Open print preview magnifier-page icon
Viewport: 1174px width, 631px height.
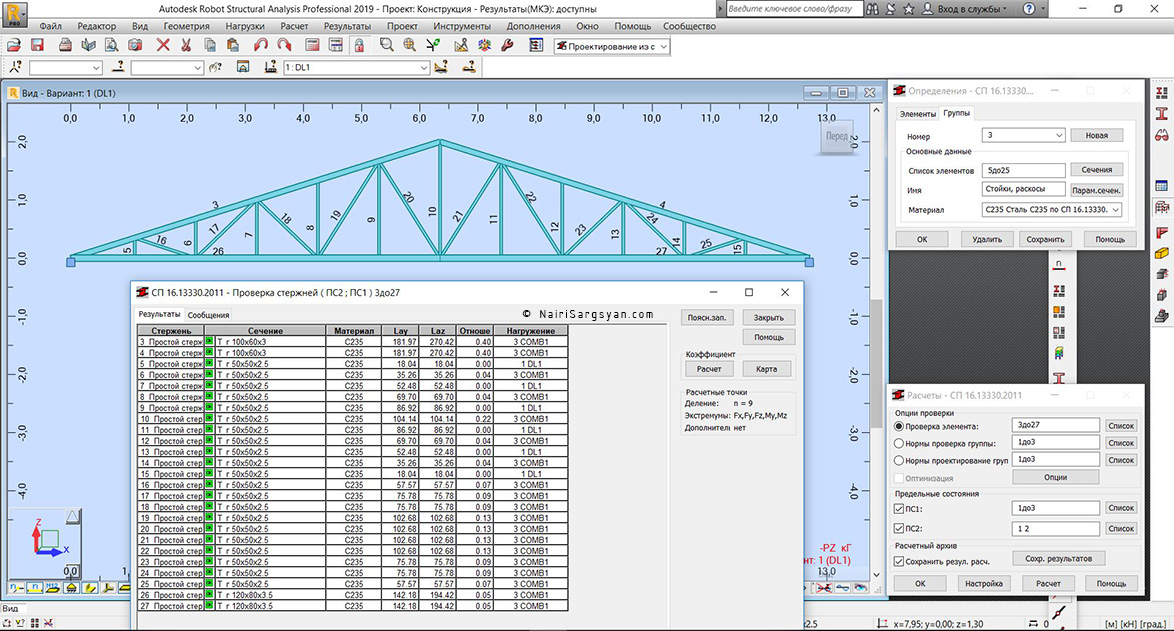[112, 46]
